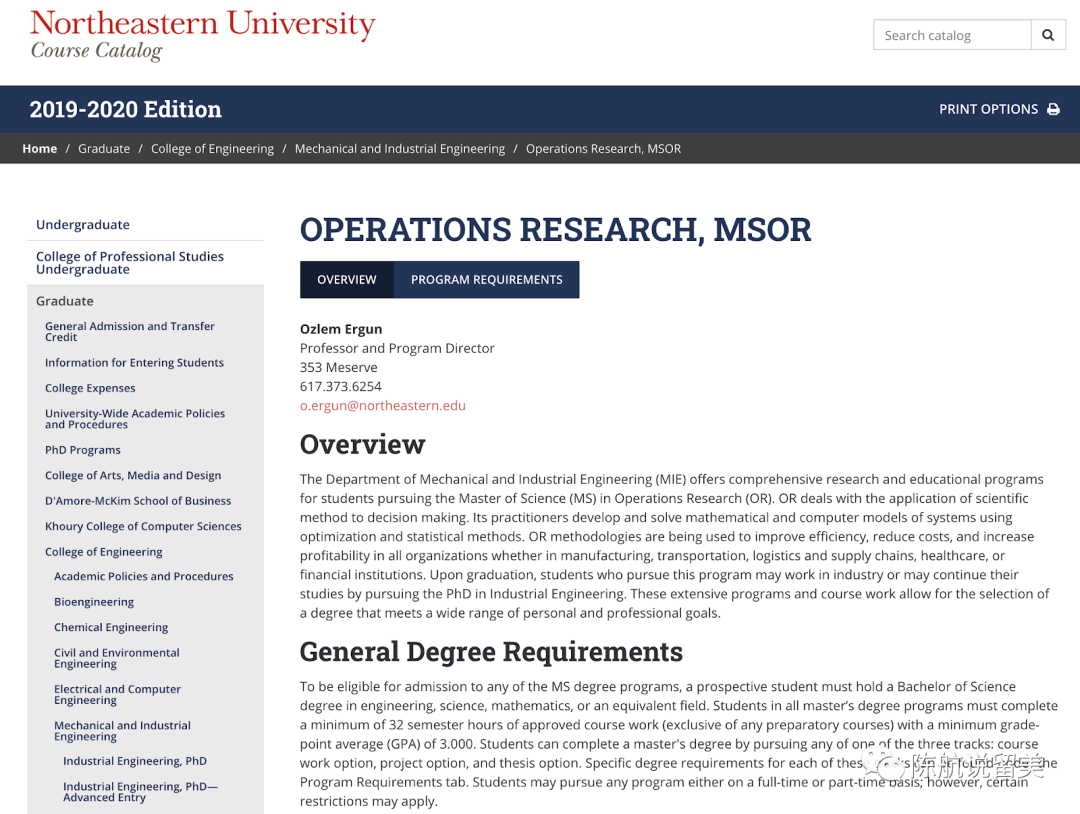Open College of Professional Studies Undergraduate
Image resolution: width=1080 pixels, height=814 pixels.
pos(129,263)
